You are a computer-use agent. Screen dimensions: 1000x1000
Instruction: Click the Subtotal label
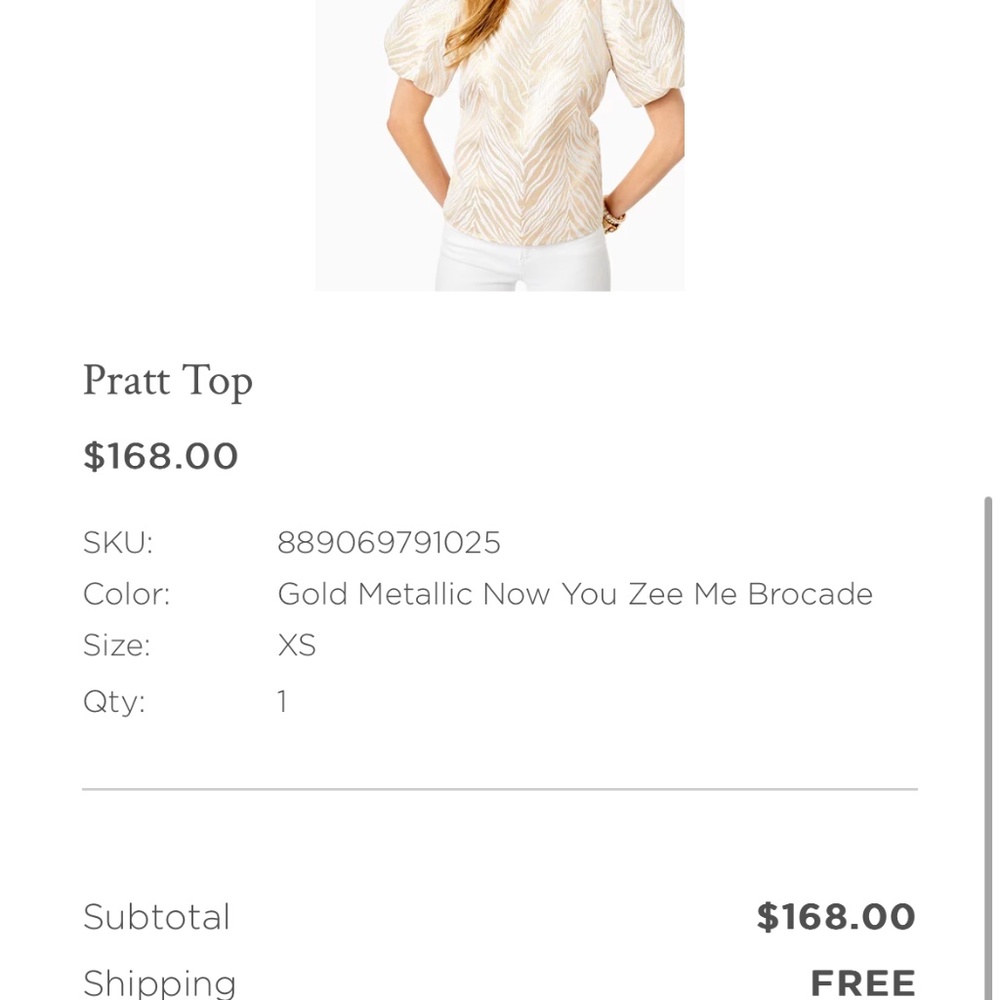tap(157, 917)
